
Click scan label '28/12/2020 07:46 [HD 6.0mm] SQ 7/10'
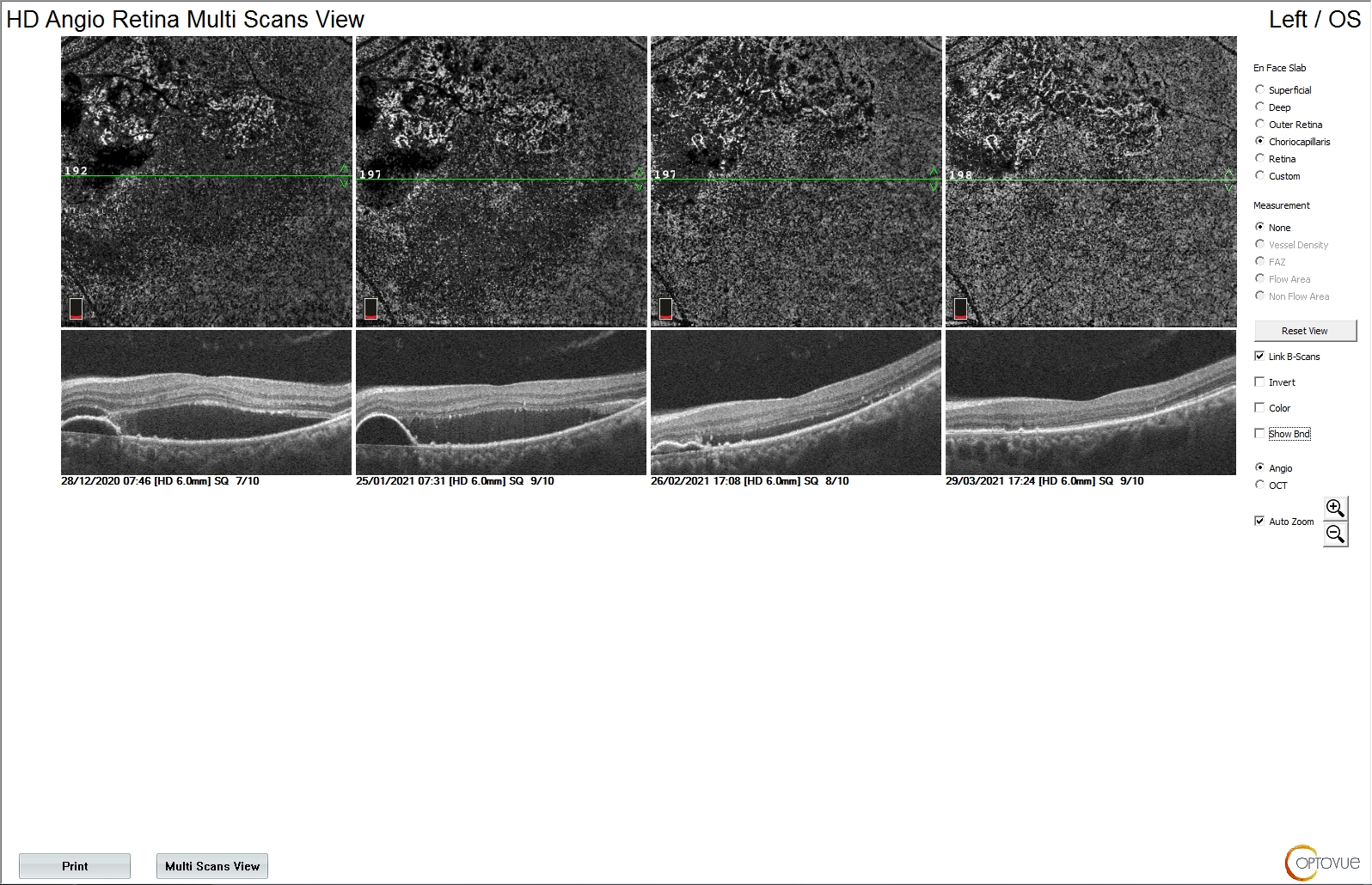(x=160, y=481)
